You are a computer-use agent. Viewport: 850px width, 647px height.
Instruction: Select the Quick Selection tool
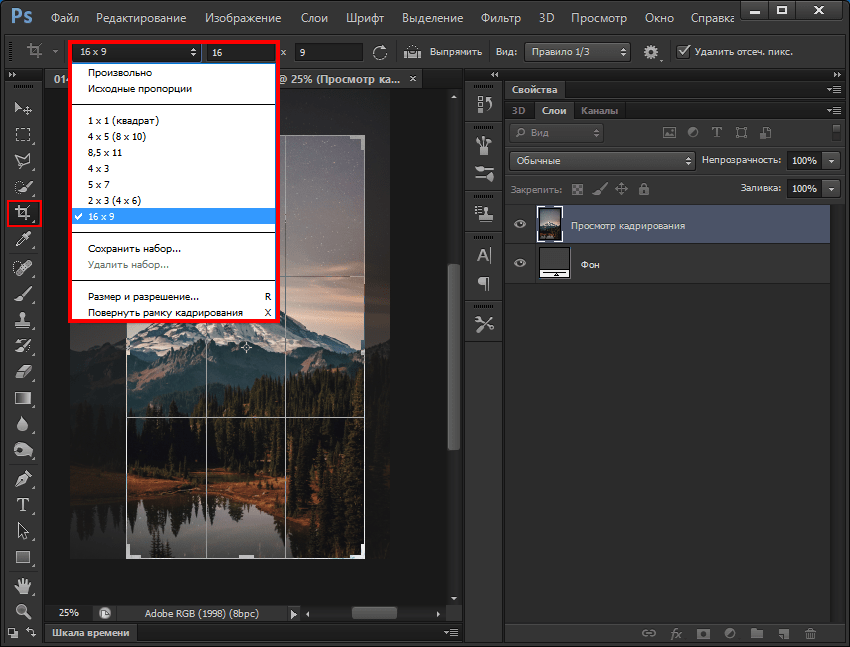[23, 187]
